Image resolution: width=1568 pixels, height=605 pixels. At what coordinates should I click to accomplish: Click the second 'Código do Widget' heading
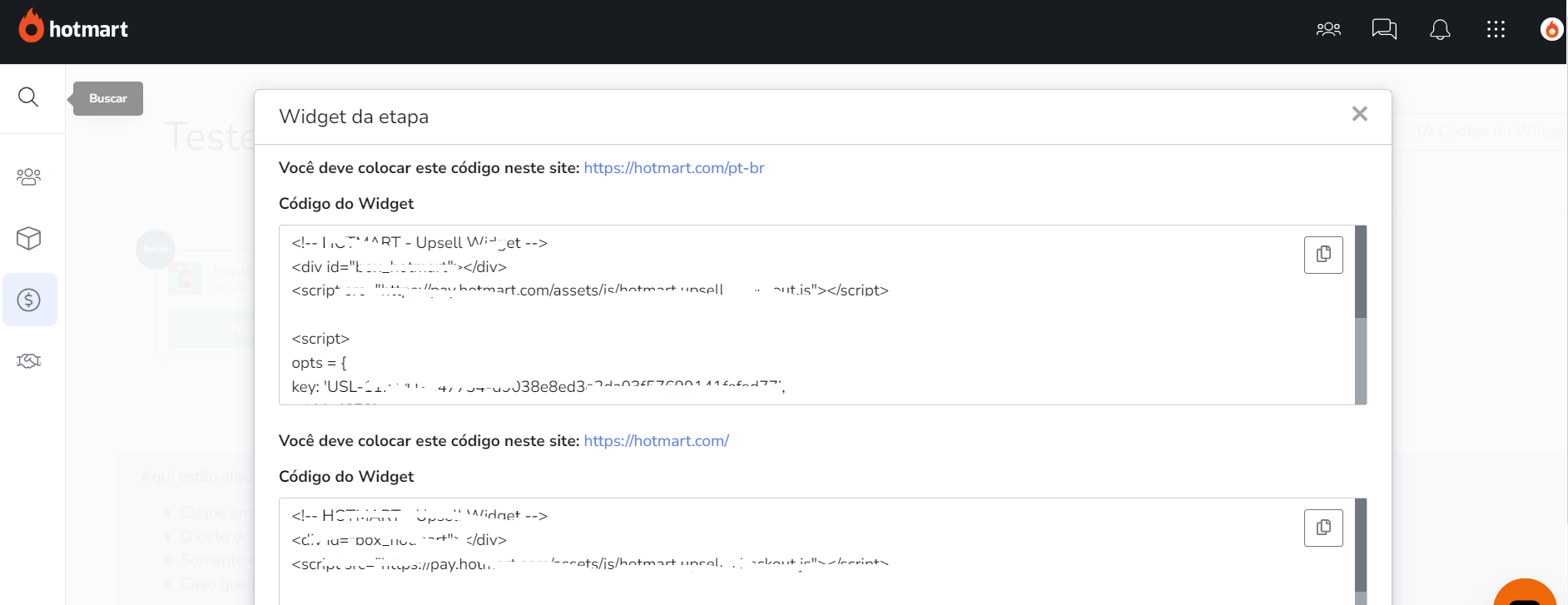point(346,477)
